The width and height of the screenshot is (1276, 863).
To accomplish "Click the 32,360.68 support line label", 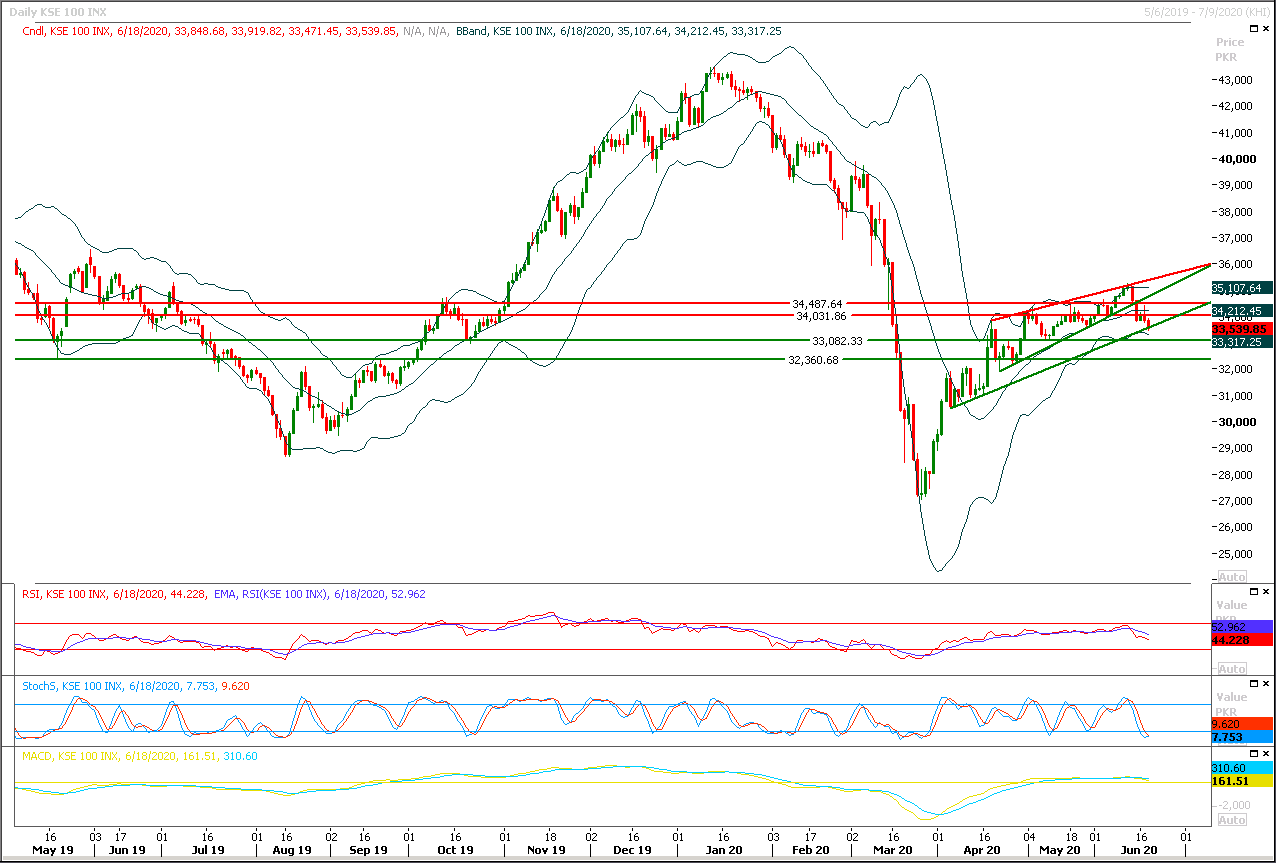I will pos(813,360).
